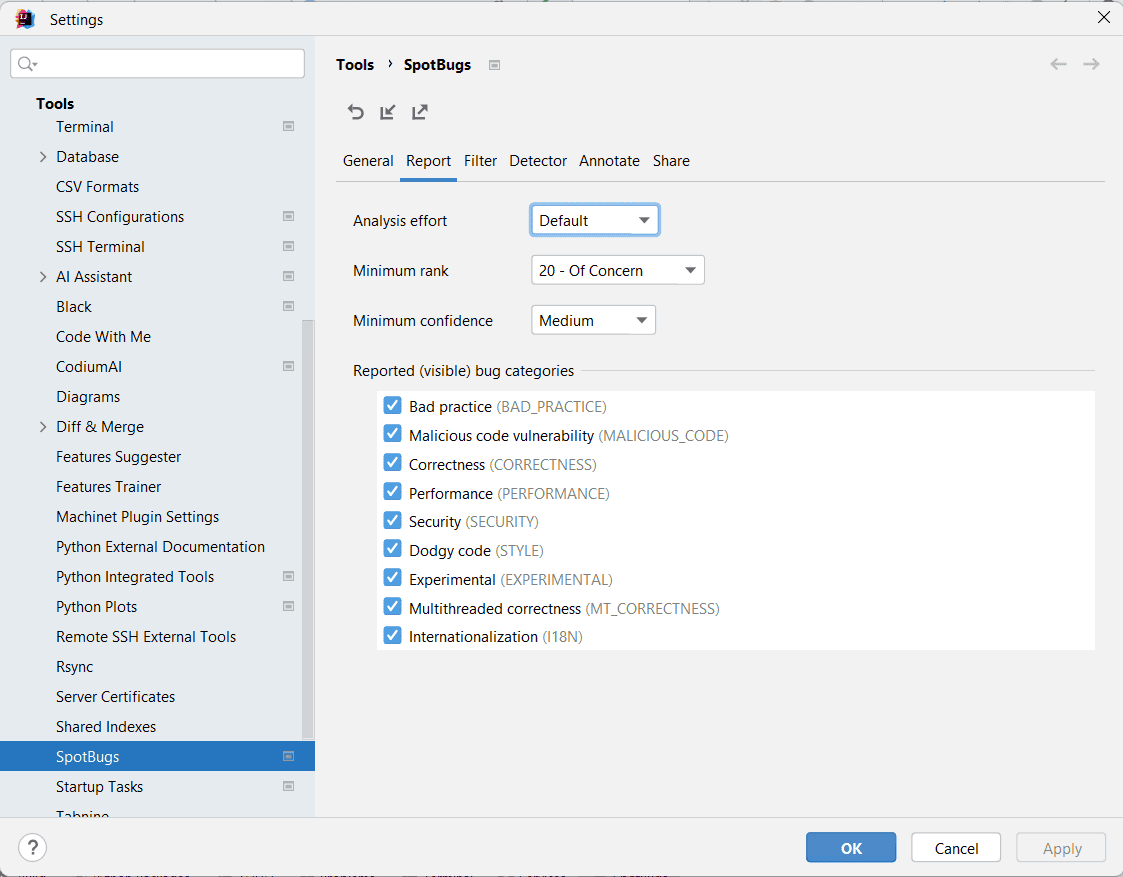Image resolution: width=1123 pixels, height=877 pixels.
Task: Click the project-level icon beside the SpotBugs breadcrumb
Action: pyautogui.click(x=494, y=65)
